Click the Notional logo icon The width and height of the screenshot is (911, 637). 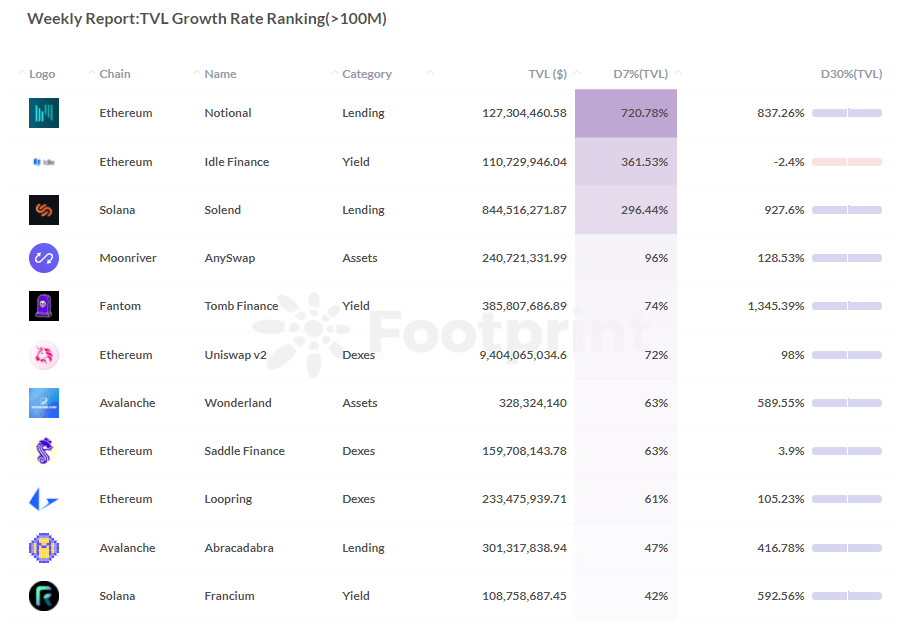44,113
